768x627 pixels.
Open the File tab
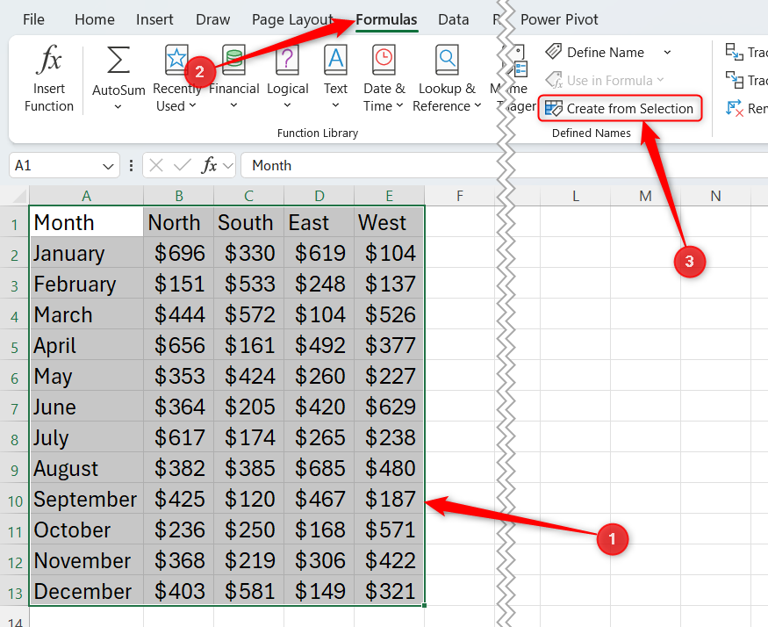point(33,20)
